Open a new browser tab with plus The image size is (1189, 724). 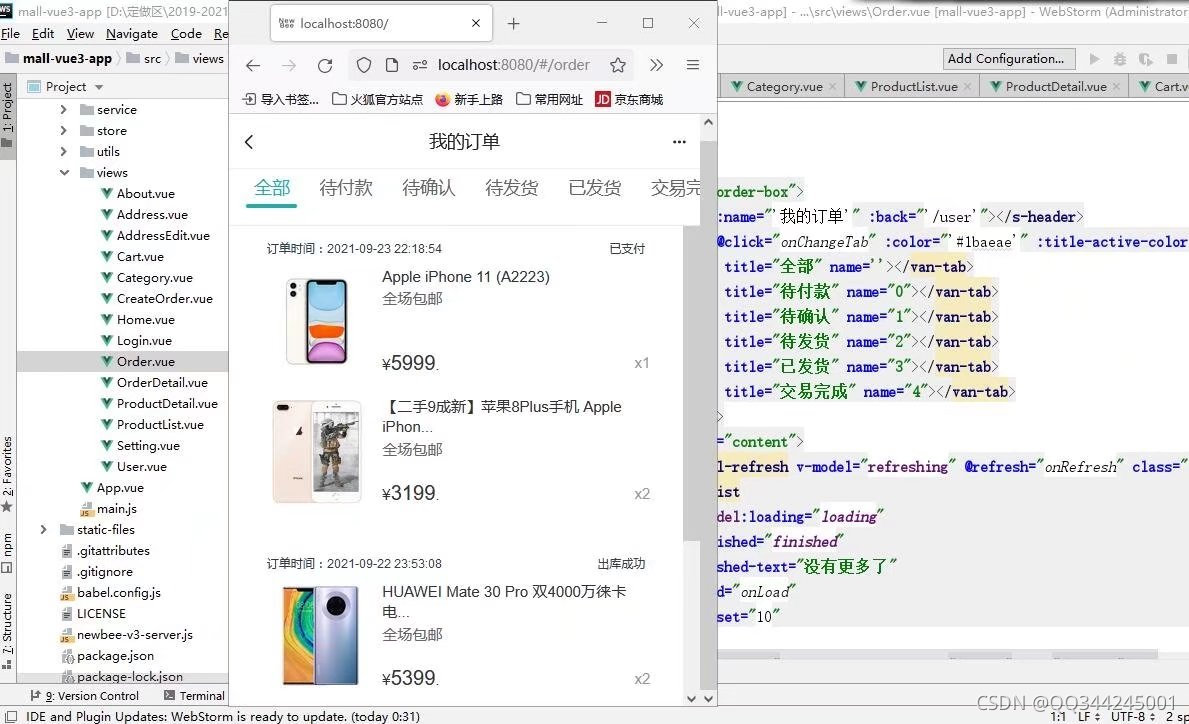[513, 24]
